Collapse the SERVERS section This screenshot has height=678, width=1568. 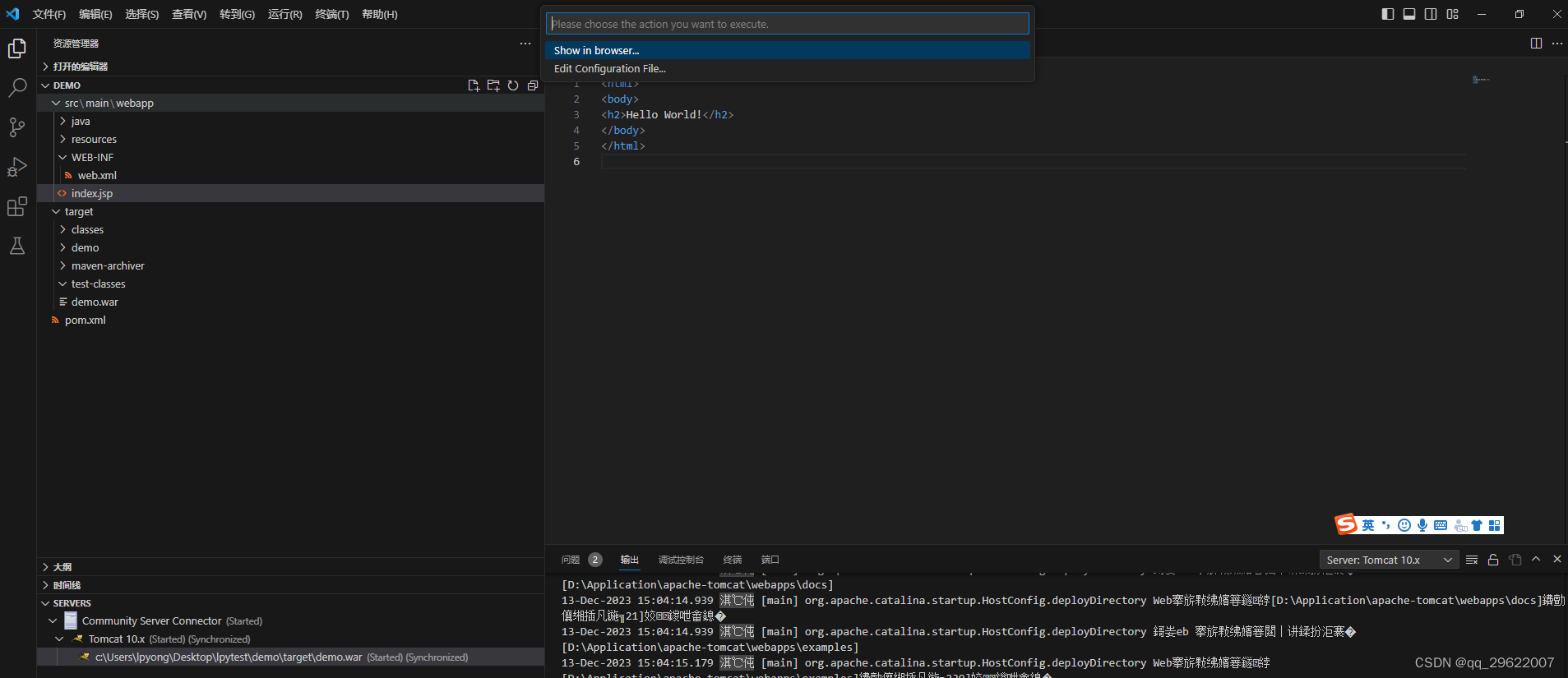point(291,603)
